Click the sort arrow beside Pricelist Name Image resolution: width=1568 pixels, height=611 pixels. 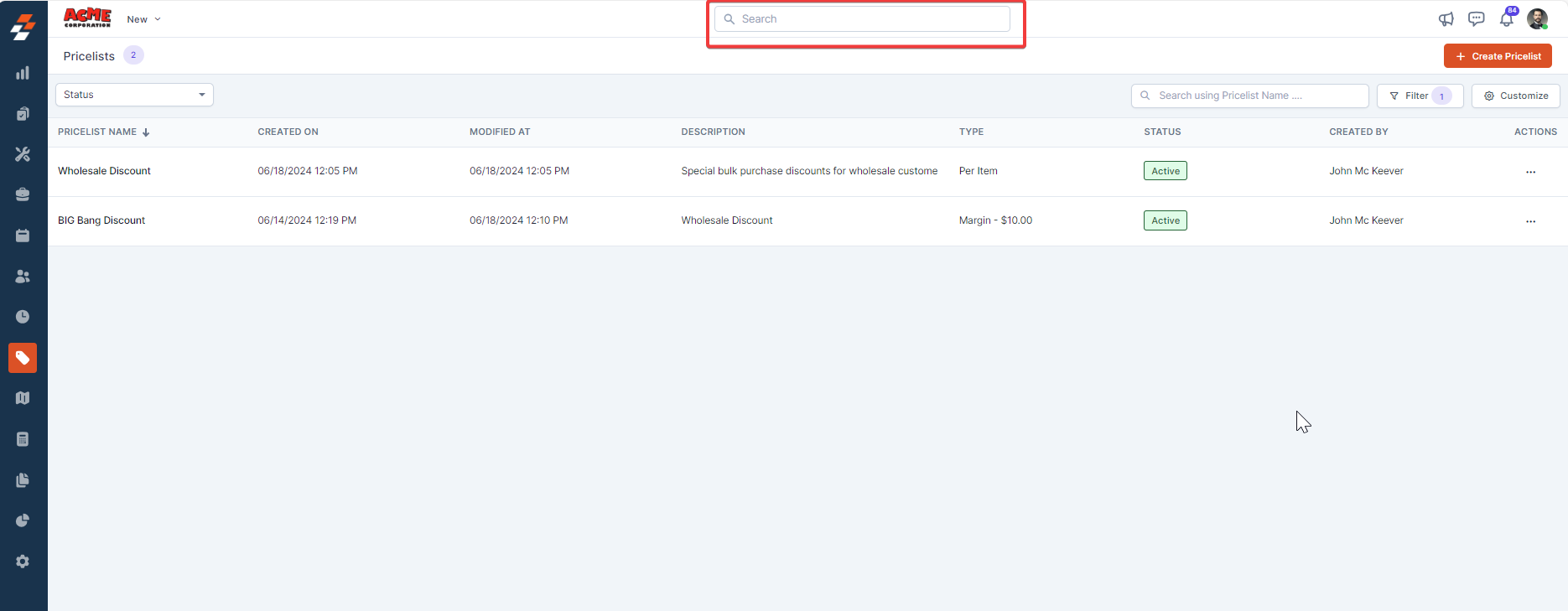(146, 132)
